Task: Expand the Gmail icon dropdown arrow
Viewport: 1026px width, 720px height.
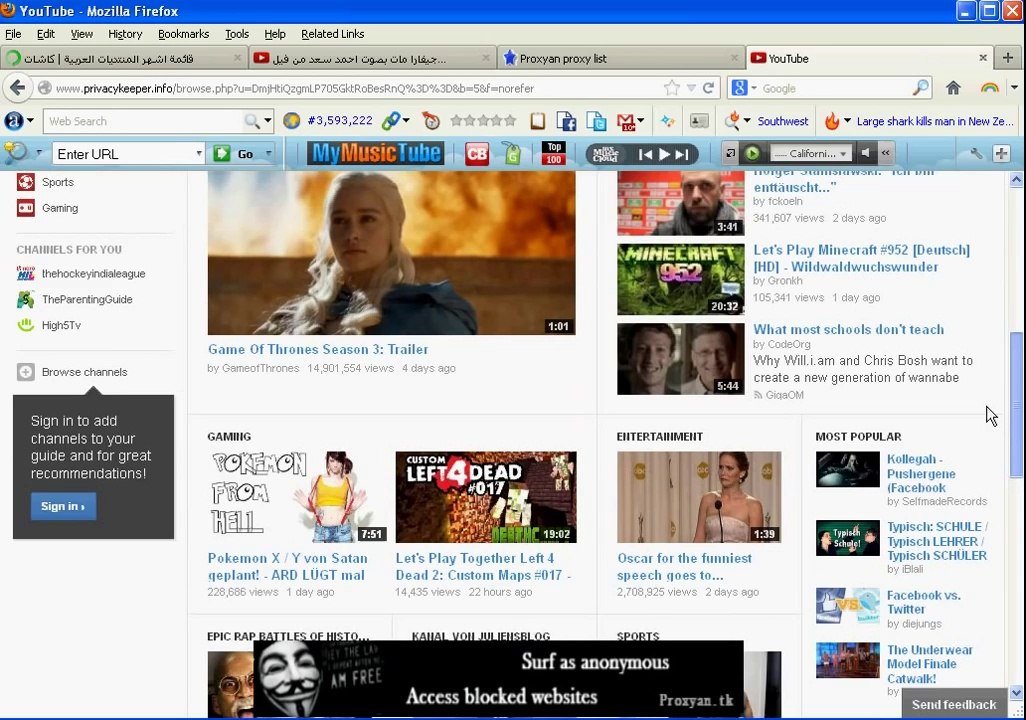Action: (x=640, y=120)
